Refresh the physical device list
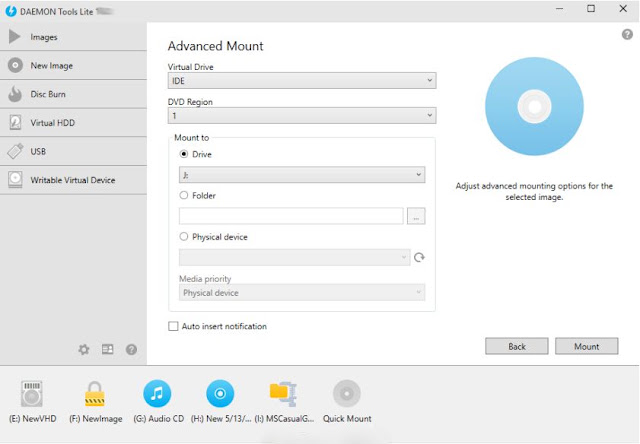Screen dimensions: 640x444 pos(419,258)
